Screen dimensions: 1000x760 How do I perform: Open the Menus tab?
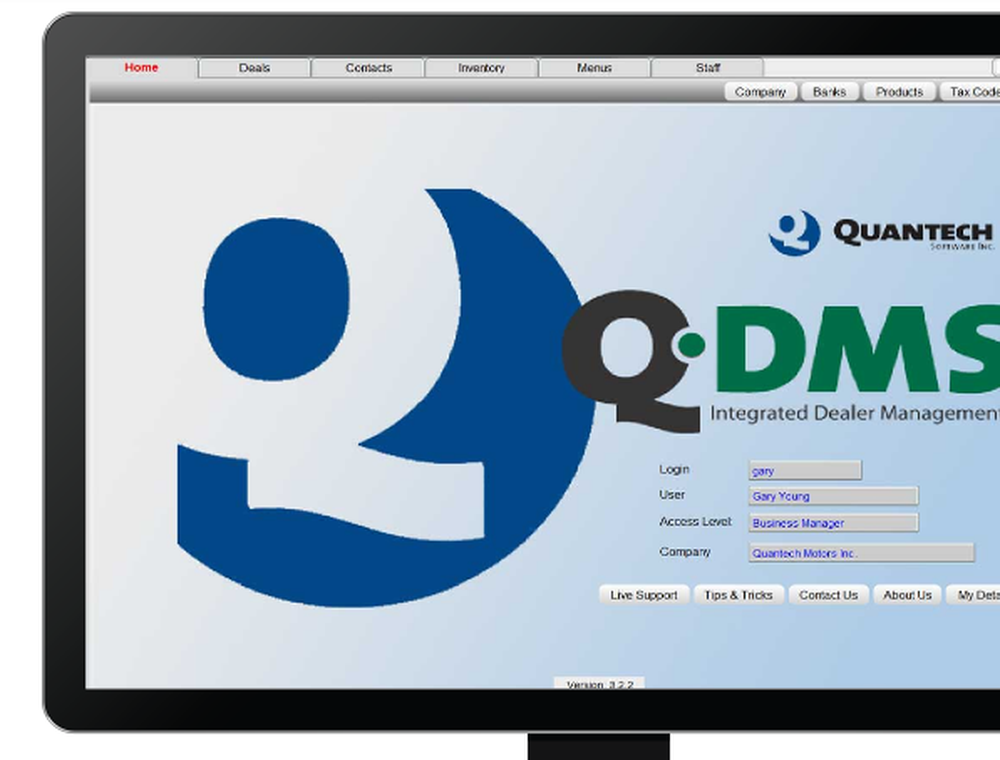click(594, 67)
